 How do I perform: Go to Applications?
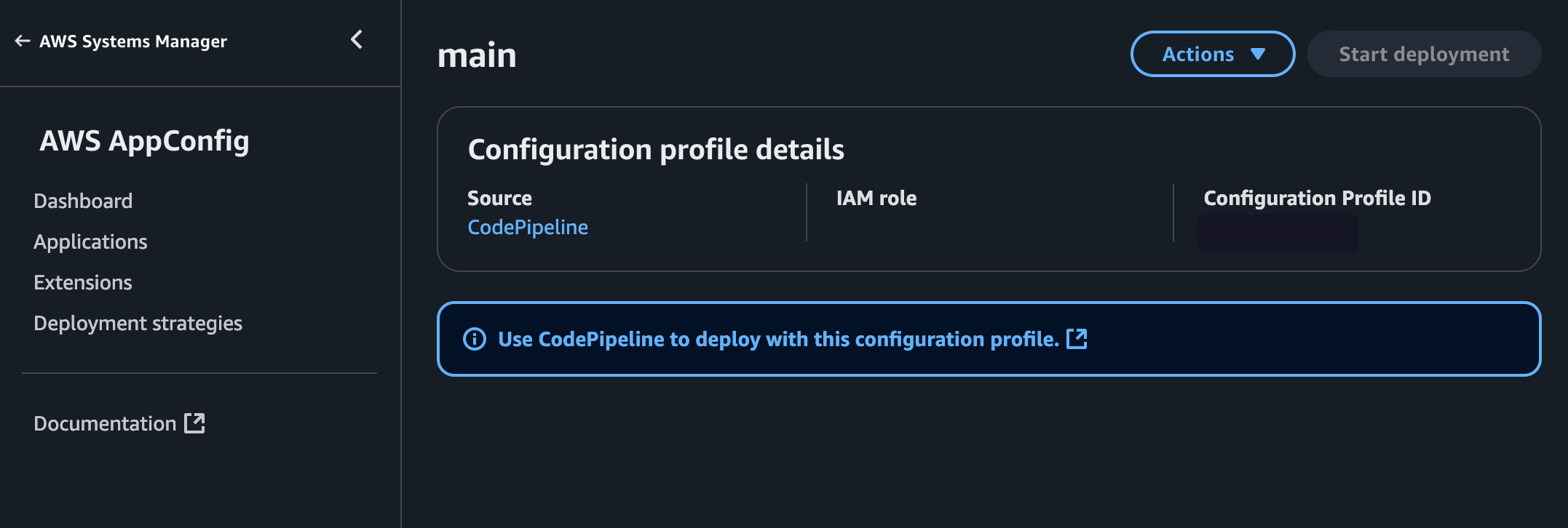pyautogui.click(x=90, y=241)
